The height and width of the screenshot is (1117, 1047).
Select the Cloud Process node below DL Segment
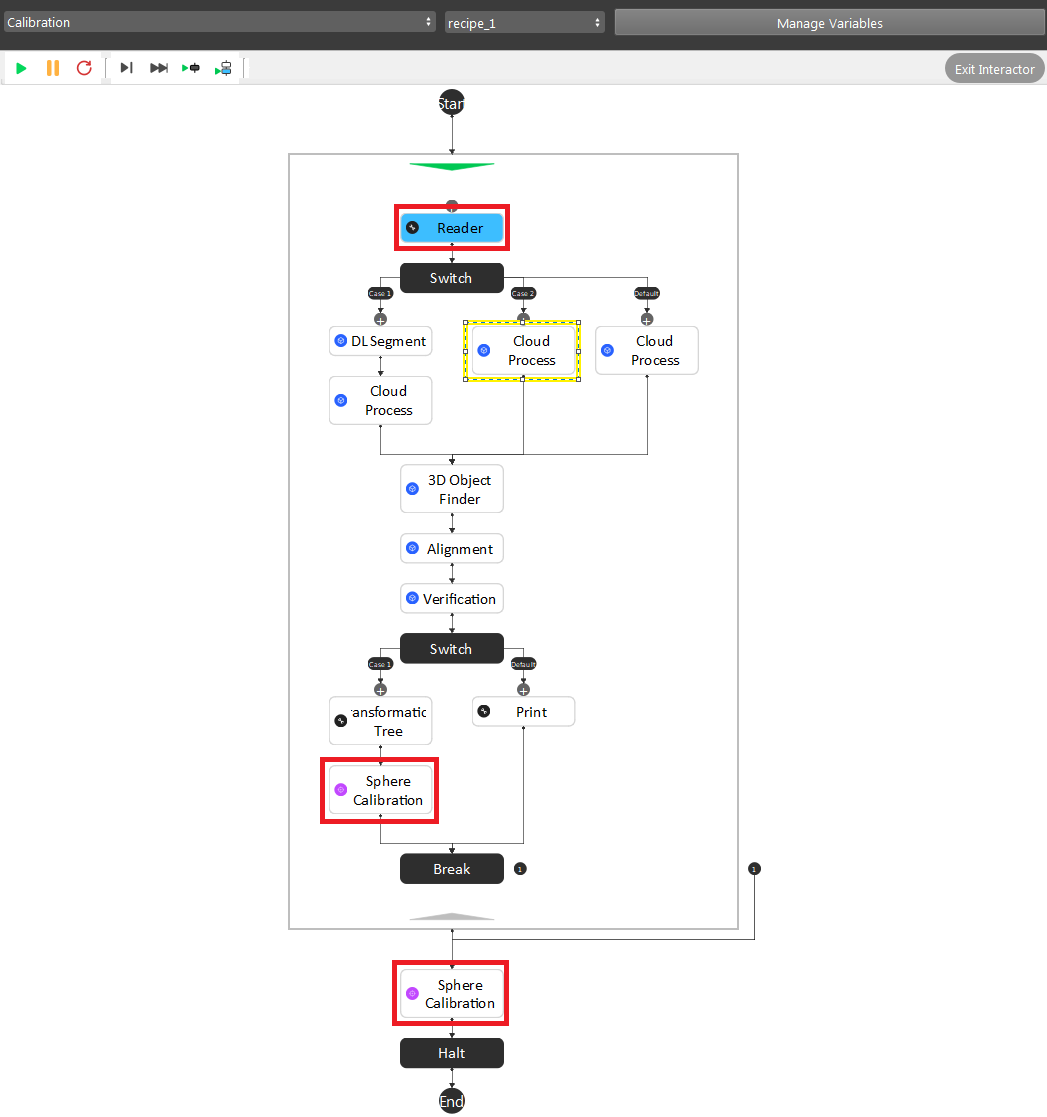(x=380, y=400)
